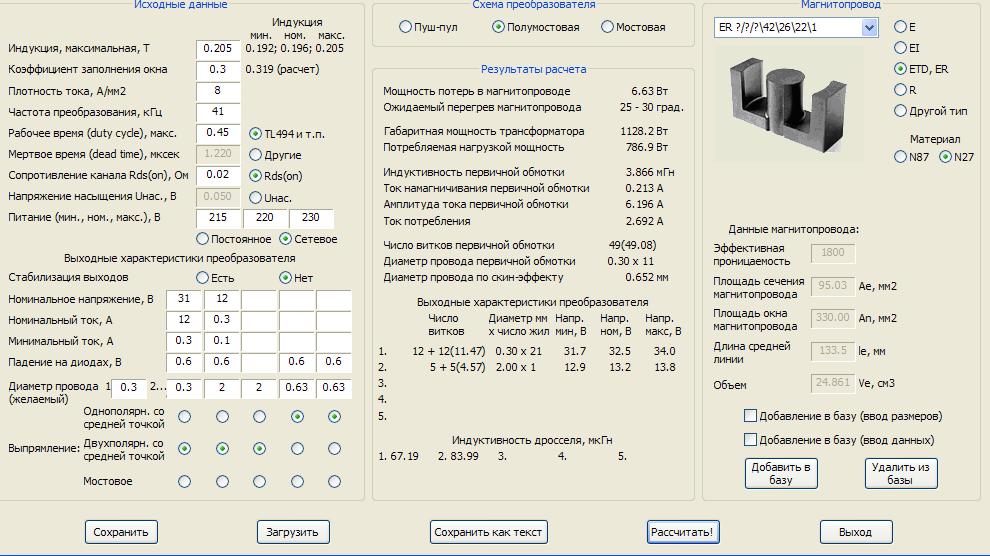Set output stabilization to Есть
The image size is (990, 556).
tap(202, 277)
